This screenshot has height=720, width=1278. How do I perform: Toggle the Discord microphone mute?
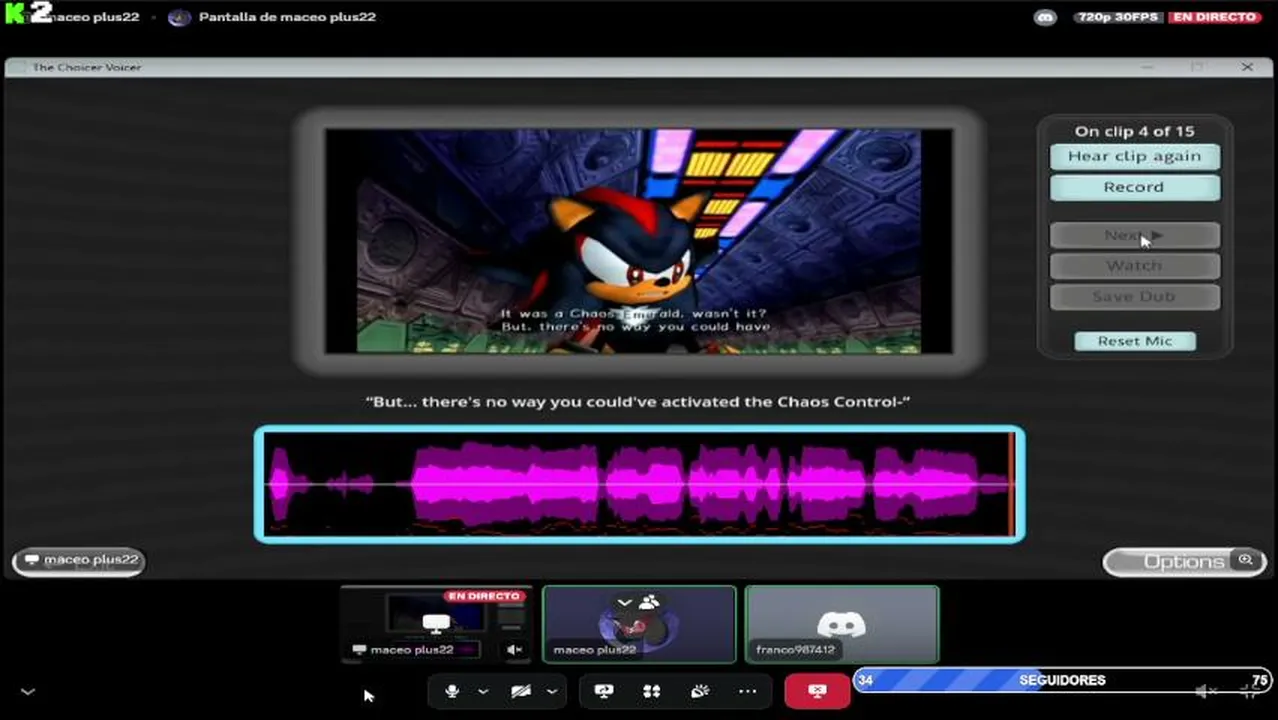(452, 691)
